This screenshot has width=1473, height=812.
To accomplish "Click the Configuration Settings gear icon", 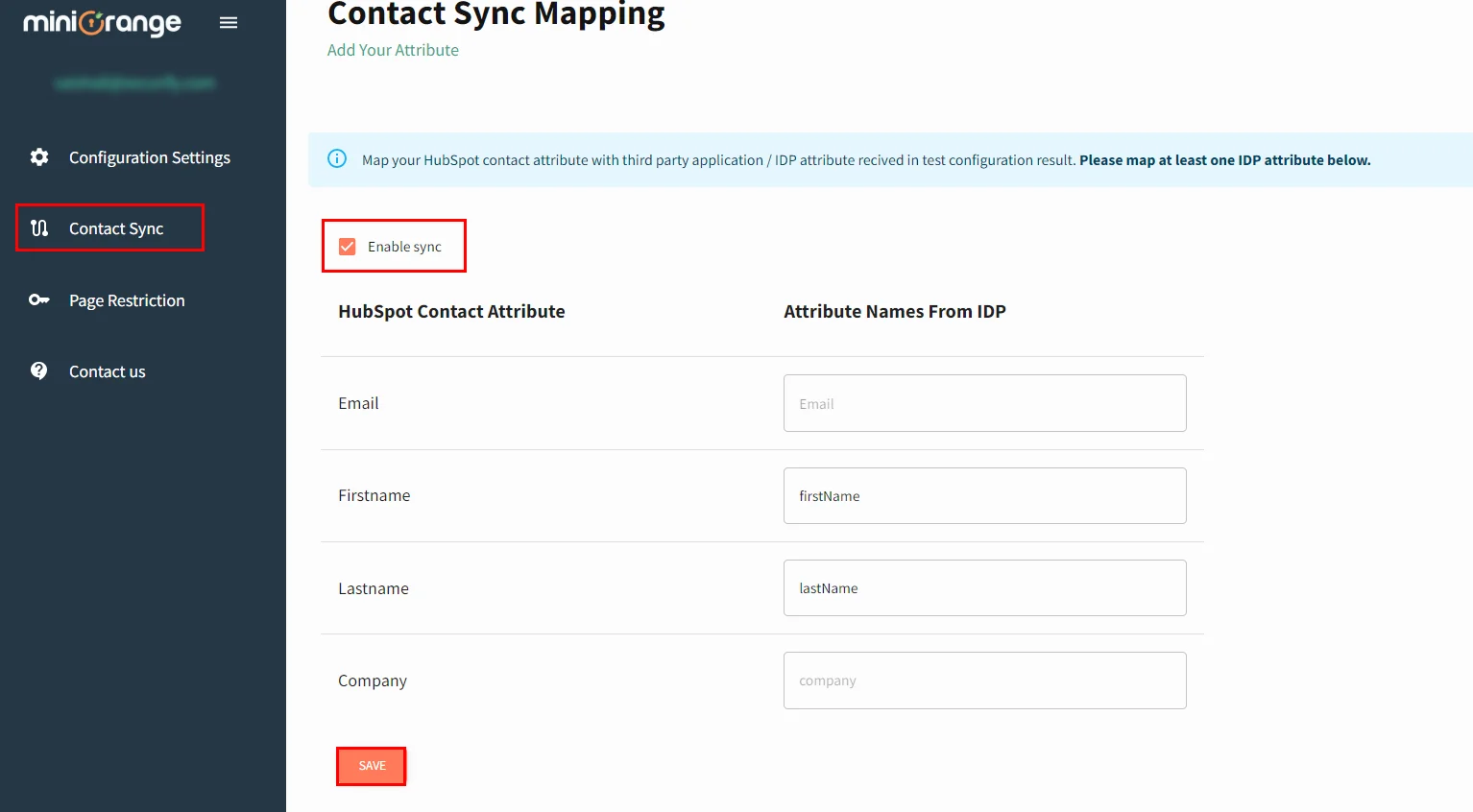I will coord(39,156).
